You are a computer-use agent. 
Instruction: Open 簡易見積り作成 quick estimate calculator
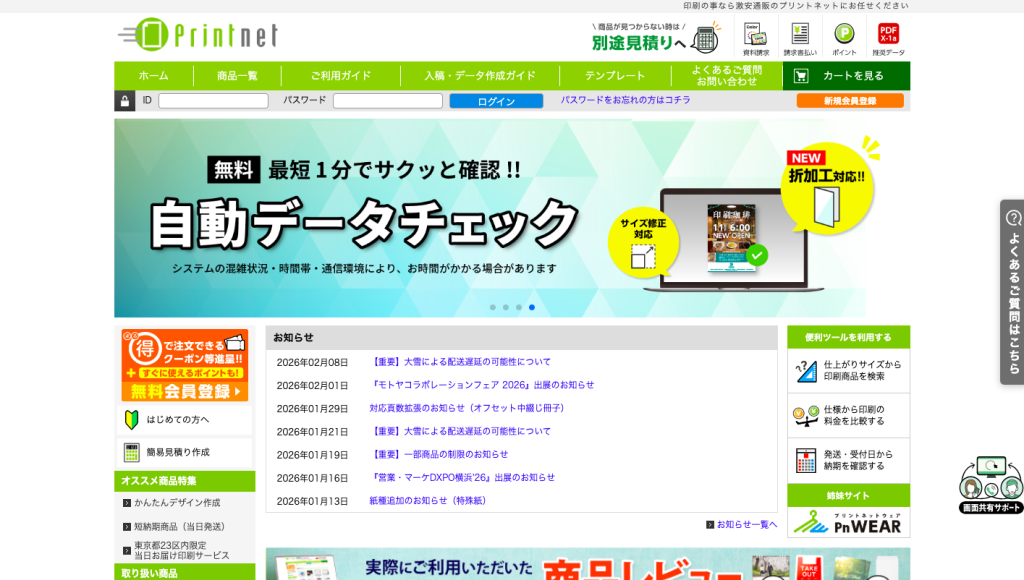point(185,452)
